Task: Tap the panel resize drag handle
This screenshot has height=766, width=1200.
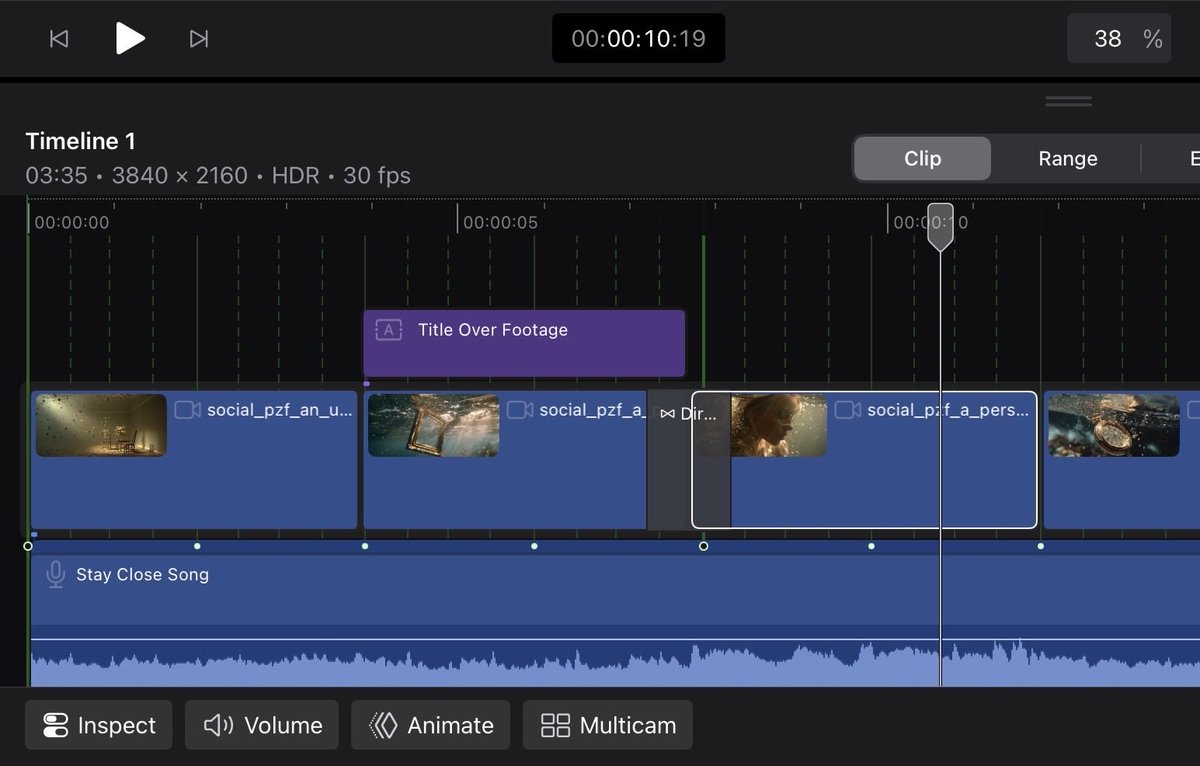Action: tap(1067, 100)
